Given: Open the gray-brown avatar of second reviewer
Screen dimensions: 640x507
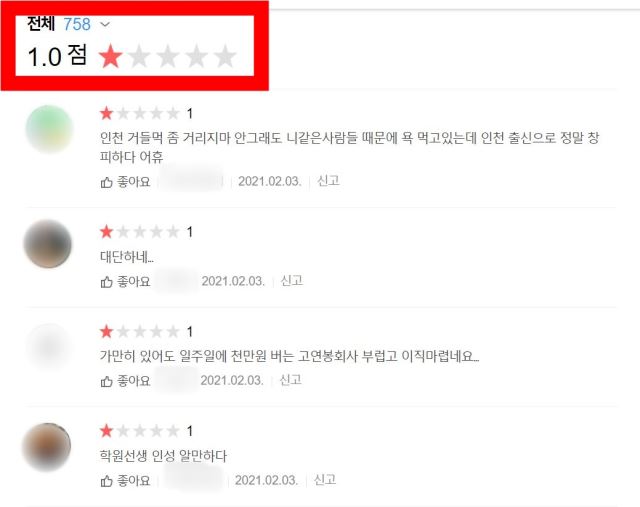Looking at the screenshot, I should click(x=48, y=244).
